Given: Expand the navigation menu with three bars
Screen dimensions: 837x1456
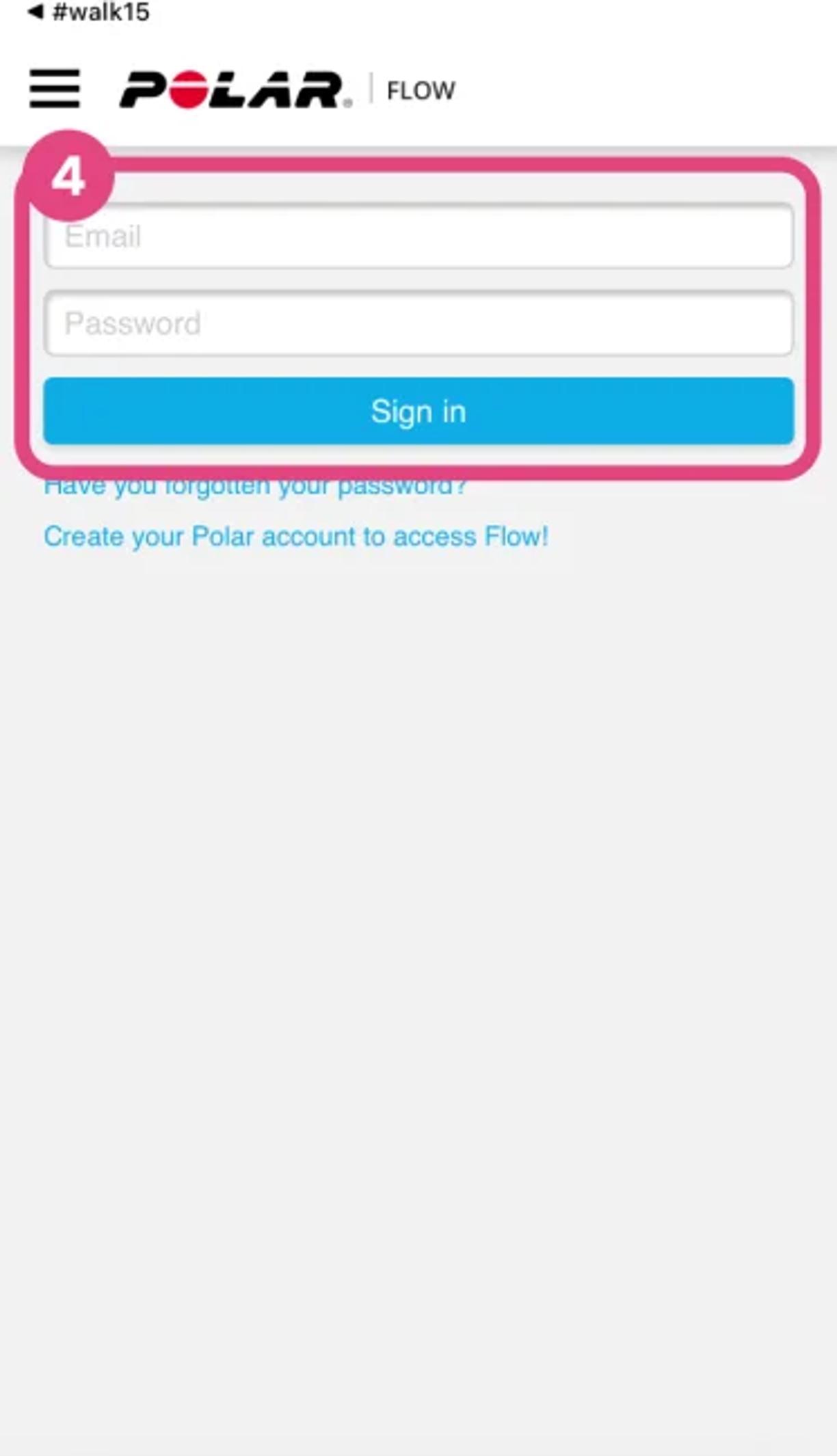Looking at the screenshot, I should coord(55,89).
